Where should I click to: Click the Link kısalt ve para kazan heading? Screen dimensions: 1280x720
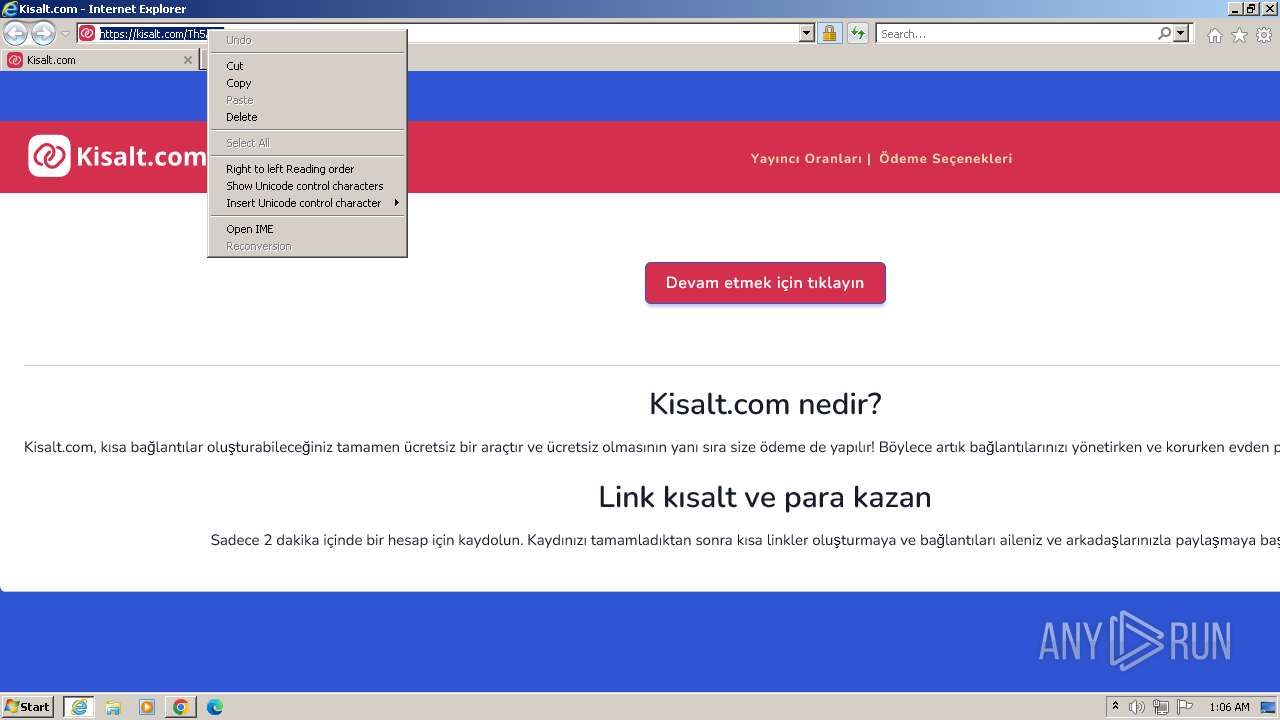coord(765,497)
